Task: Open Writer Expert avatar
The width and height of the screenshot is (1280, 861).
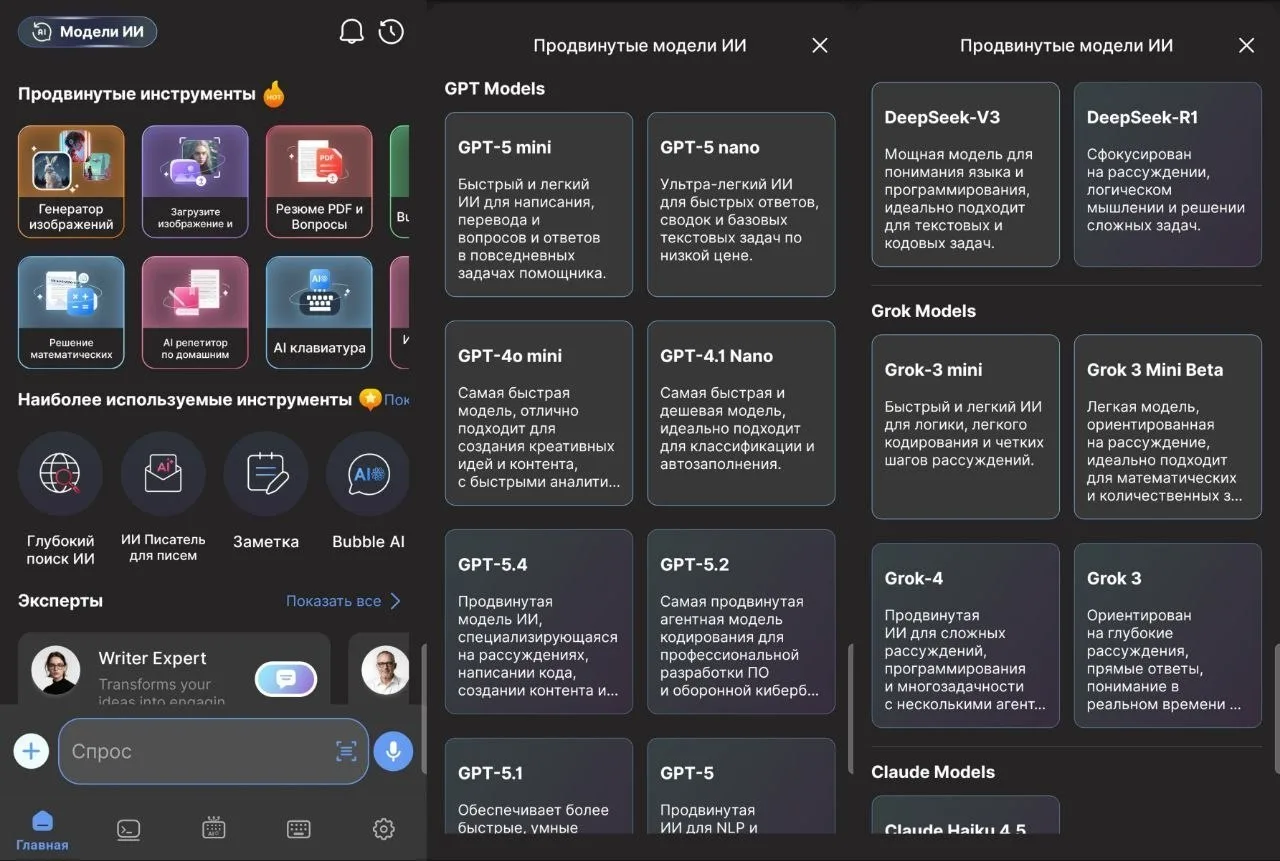Action: click(56, 670)
